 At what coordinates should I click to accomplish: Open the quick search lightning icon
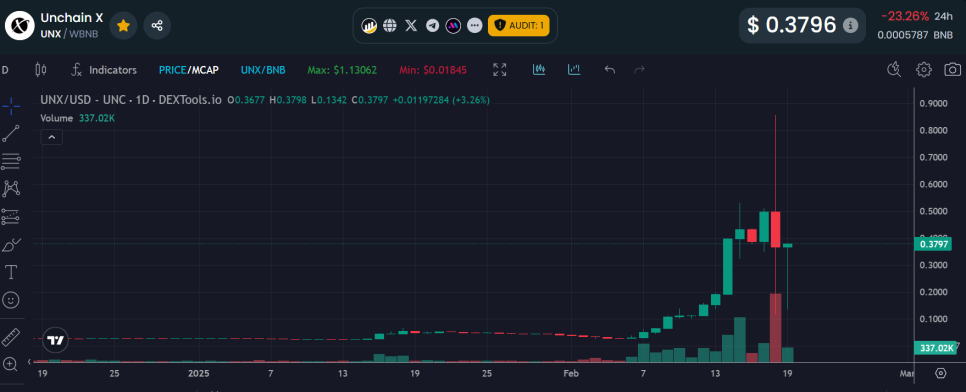tap(894, 70)
